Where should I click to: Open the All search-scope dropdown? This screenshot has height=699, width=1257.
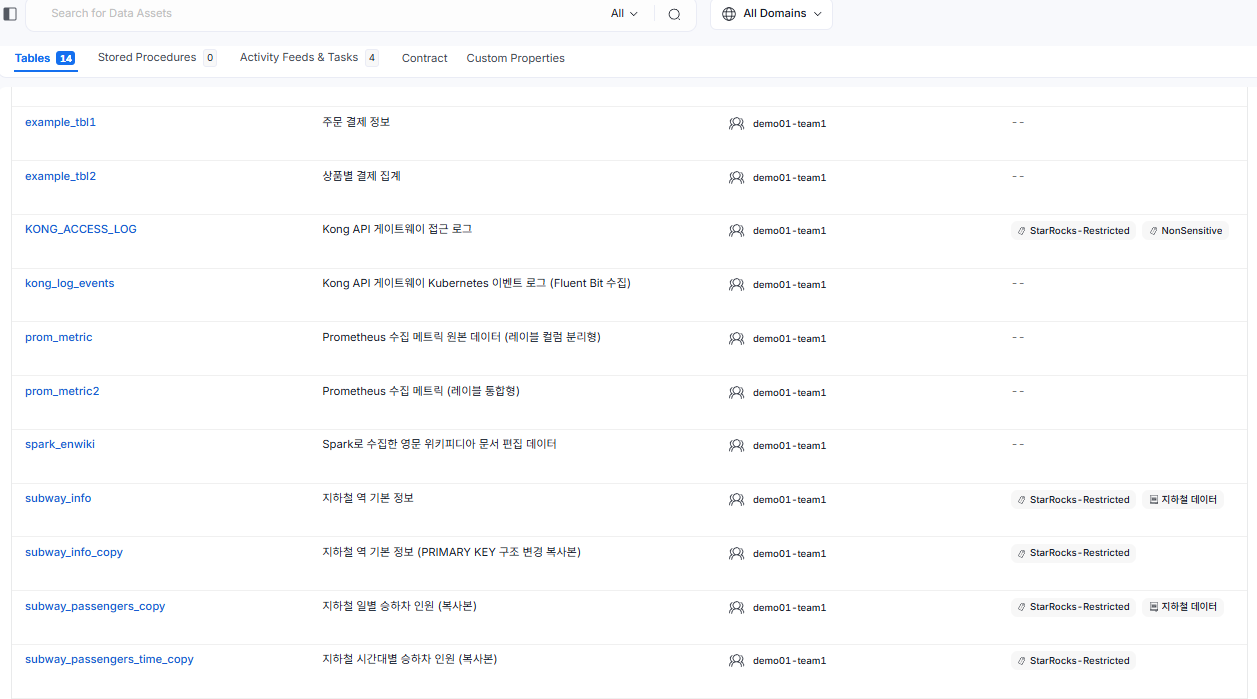(624, 14)
